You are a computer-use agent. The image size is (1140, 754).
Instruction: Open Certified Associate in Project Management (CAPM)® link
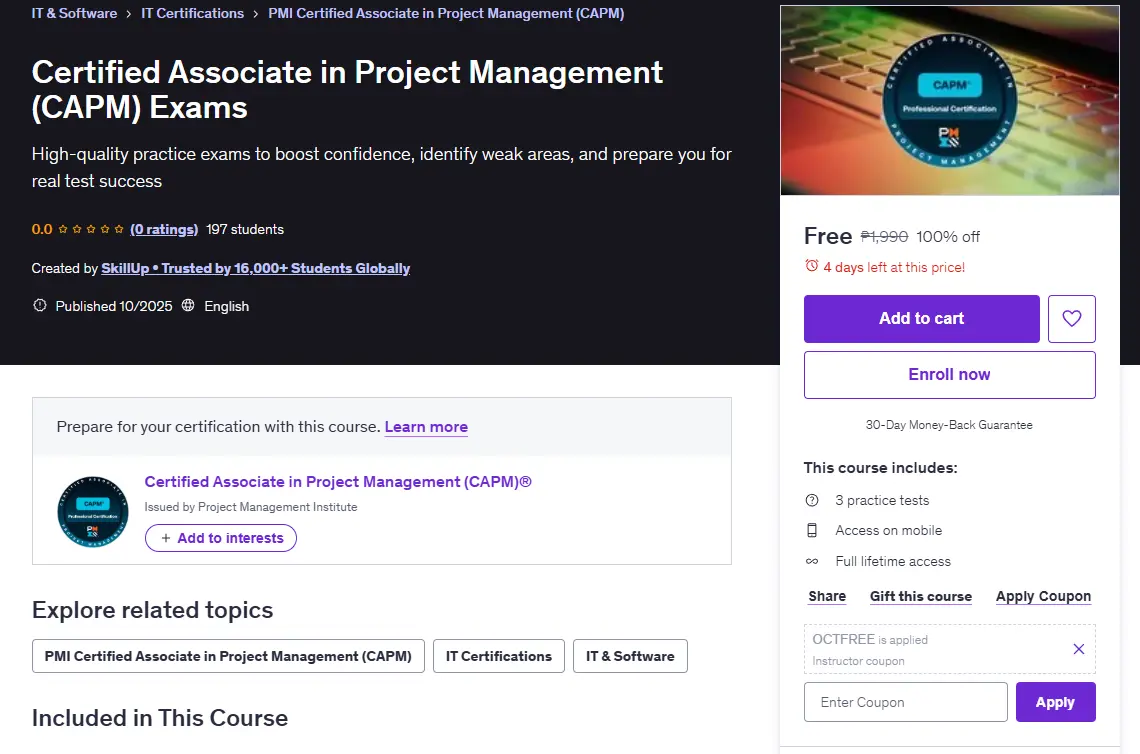[338, 481]
